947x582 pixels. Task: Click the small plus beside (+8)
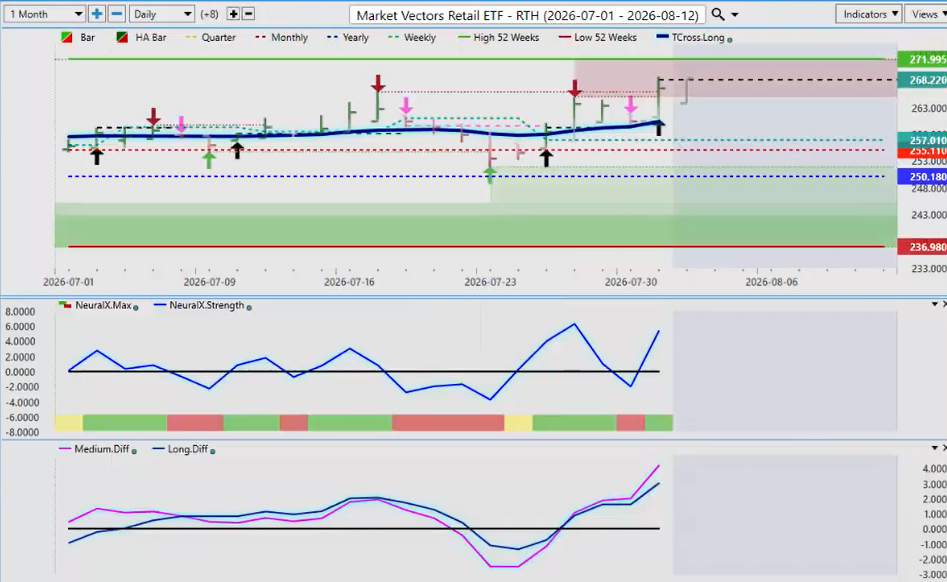(x=233, y=14)
